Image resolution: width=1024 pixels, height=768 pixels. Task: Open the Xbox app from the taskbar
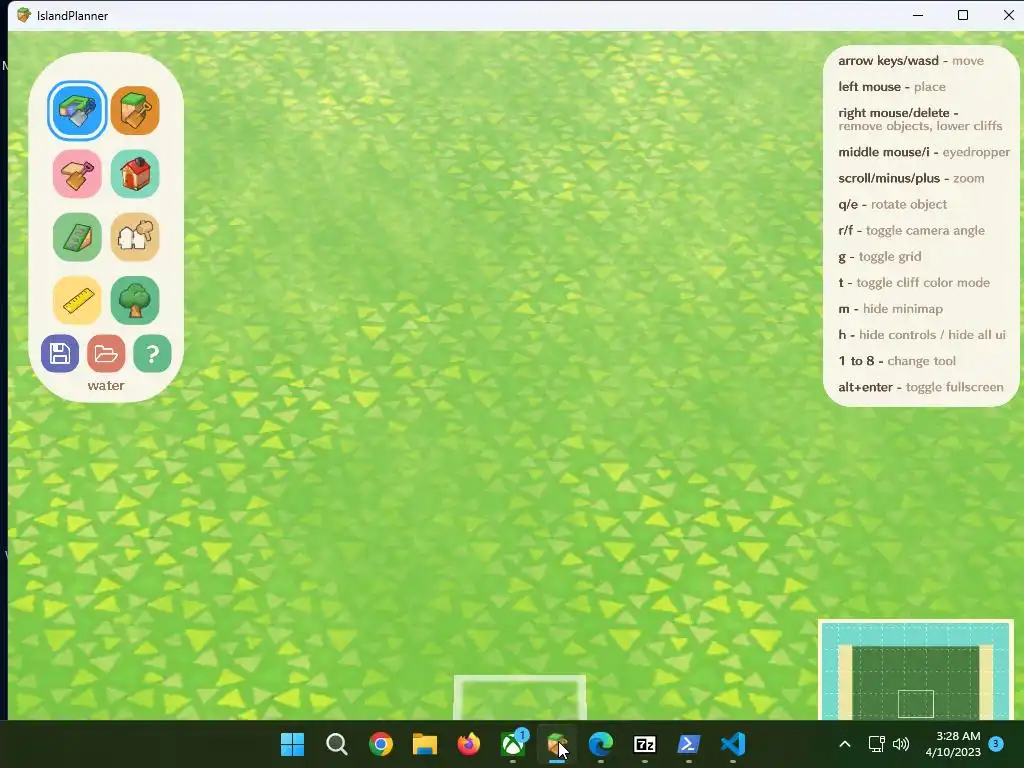pyautogui.click(x=513, y=744)
